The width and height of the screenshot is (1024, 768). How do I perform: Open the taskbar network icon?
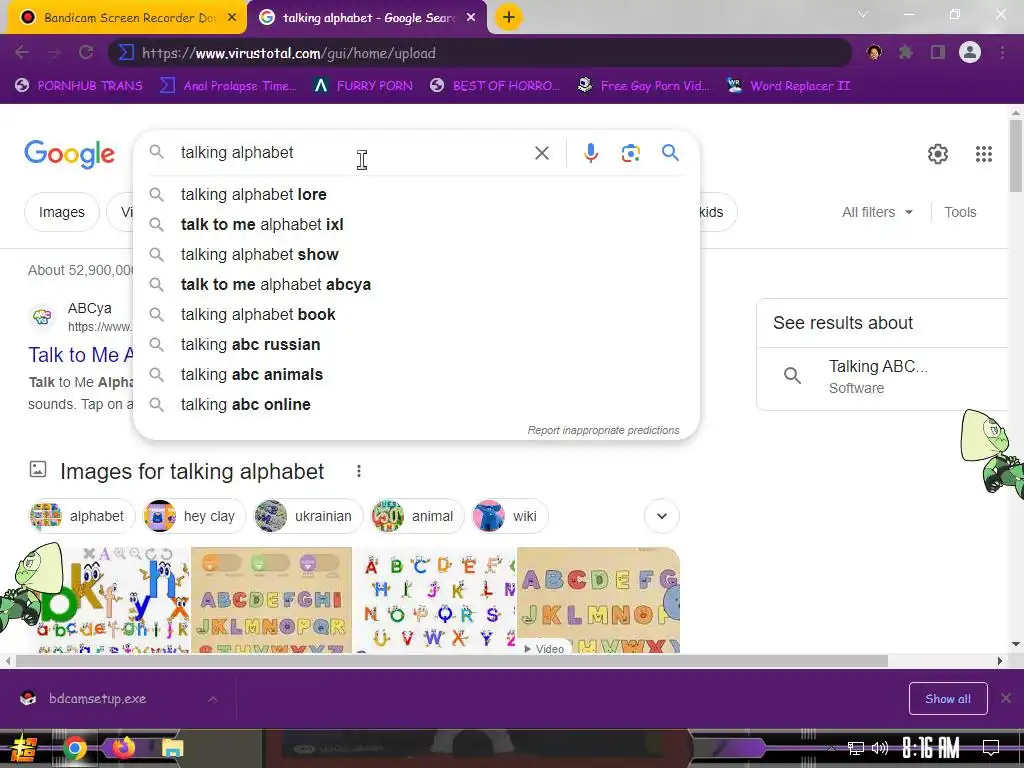[x=856, y=748]
